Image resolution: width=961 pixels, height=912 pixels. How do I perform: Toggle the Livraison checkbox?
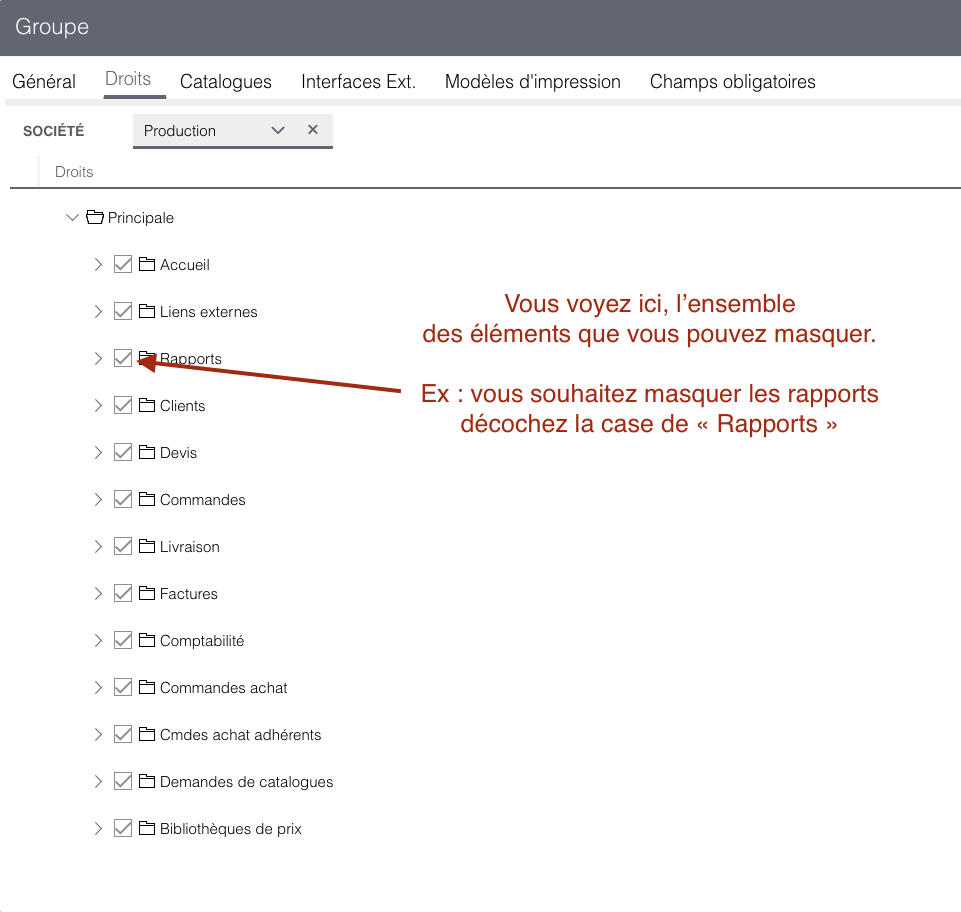(123, 546)
